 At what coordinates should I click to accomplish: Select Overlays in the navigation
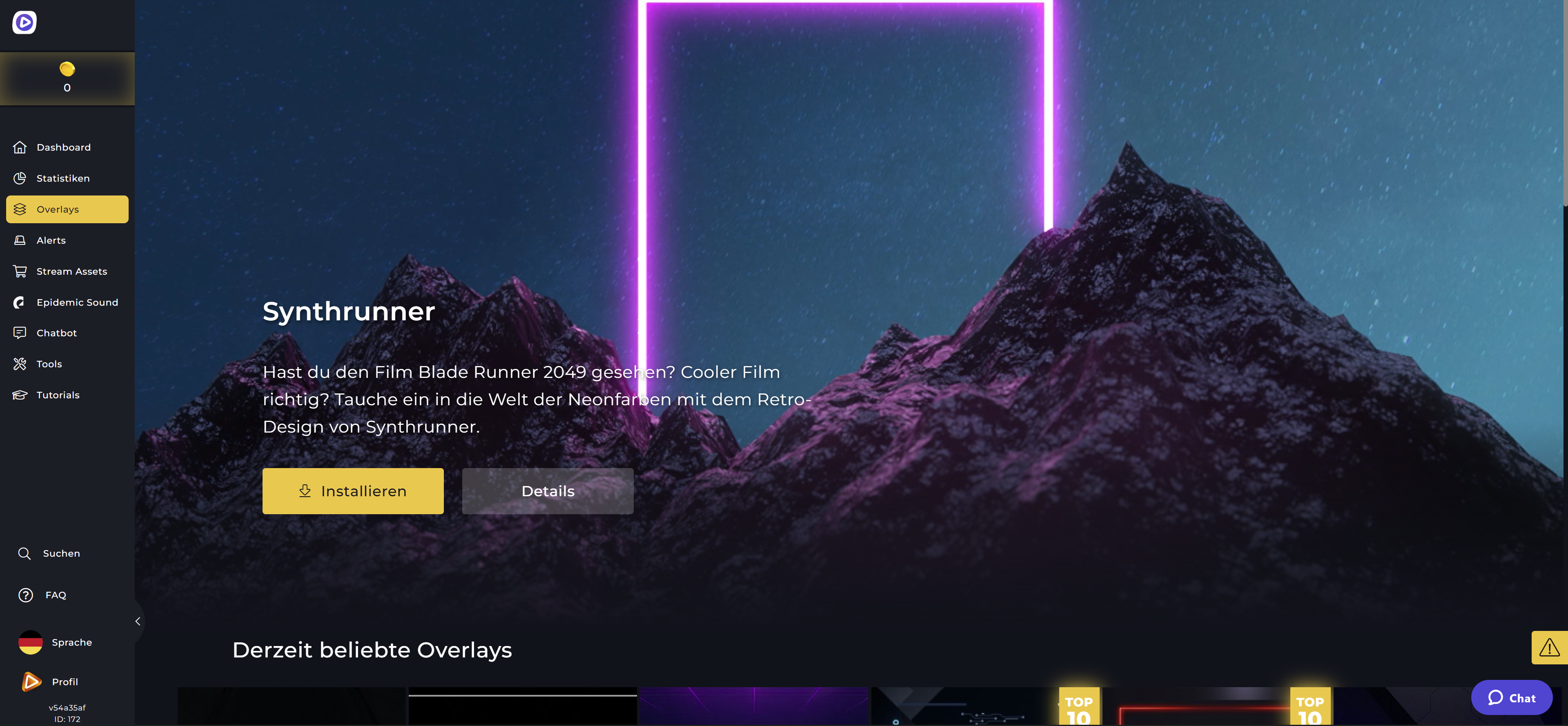[58, 209]
